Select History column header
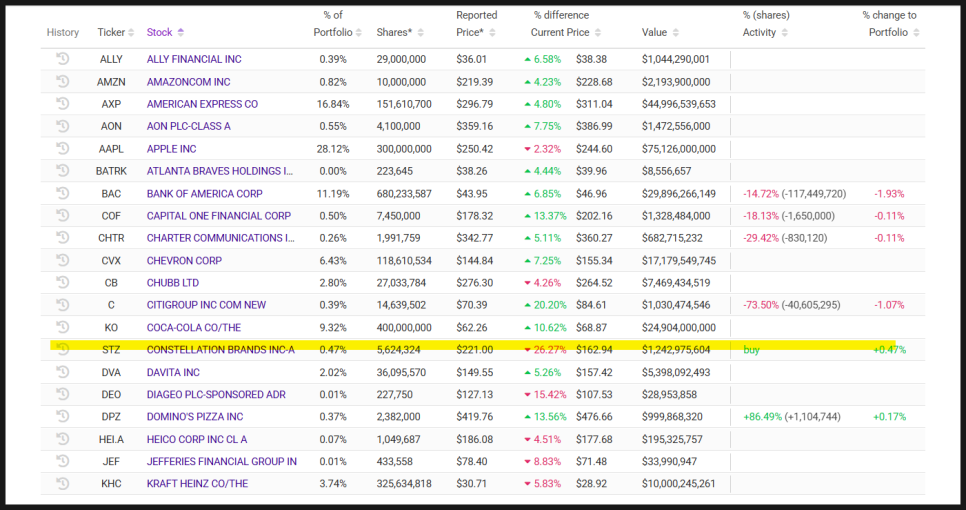This screenshot has height=510, width=966. 63,33
